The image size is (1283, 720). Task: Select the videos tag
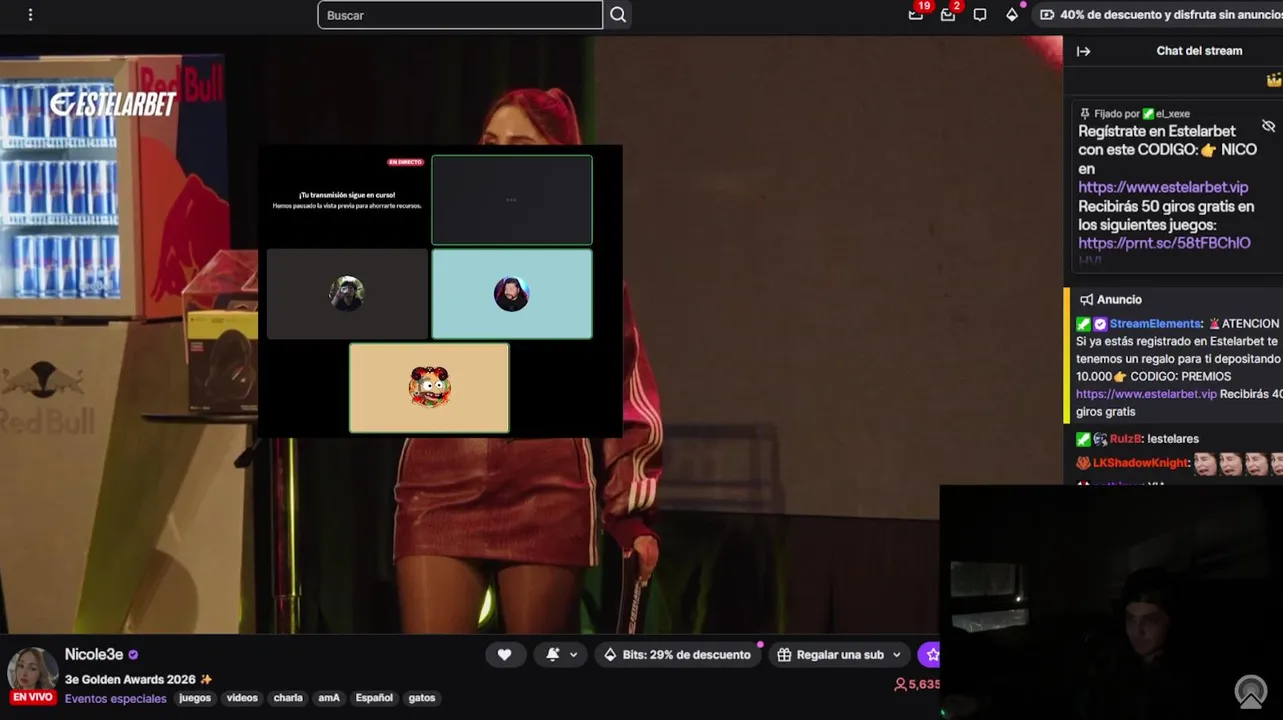pyautogui.click(x=242, y=698)
